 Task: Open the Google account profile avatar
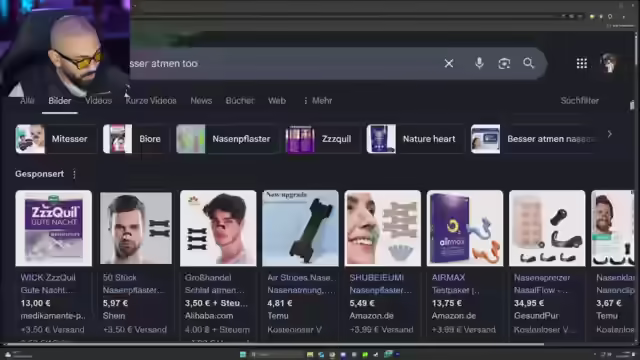pos(609,63)
